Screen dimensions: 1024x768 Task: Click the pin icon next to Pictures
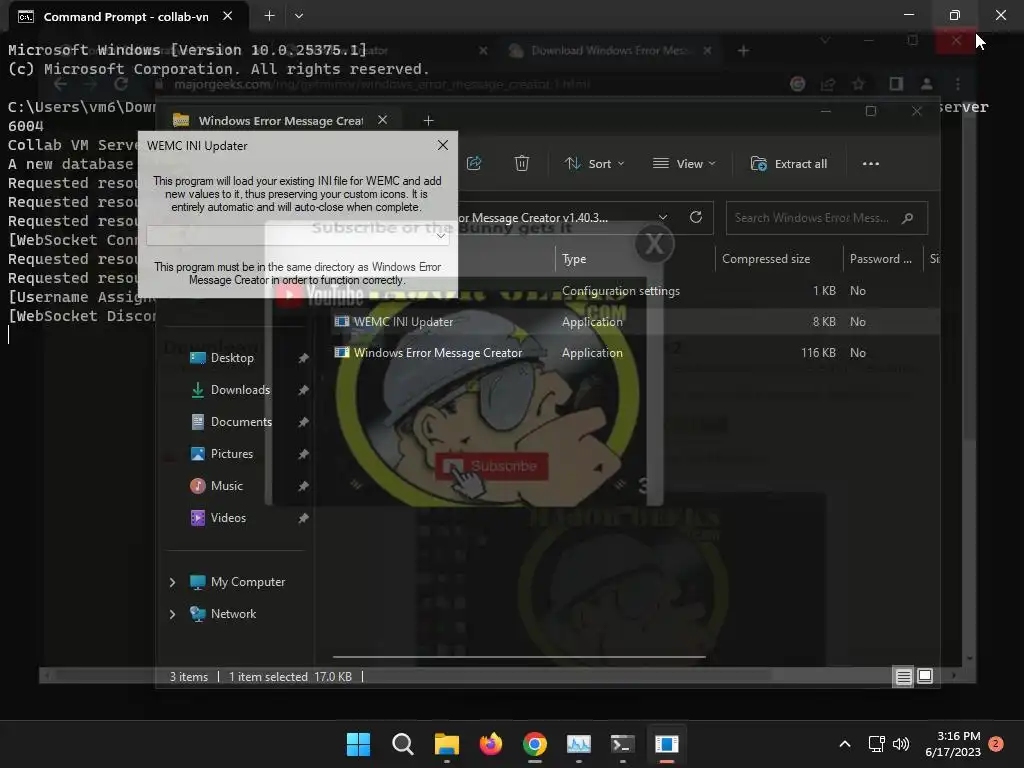(x=303, y=454)
